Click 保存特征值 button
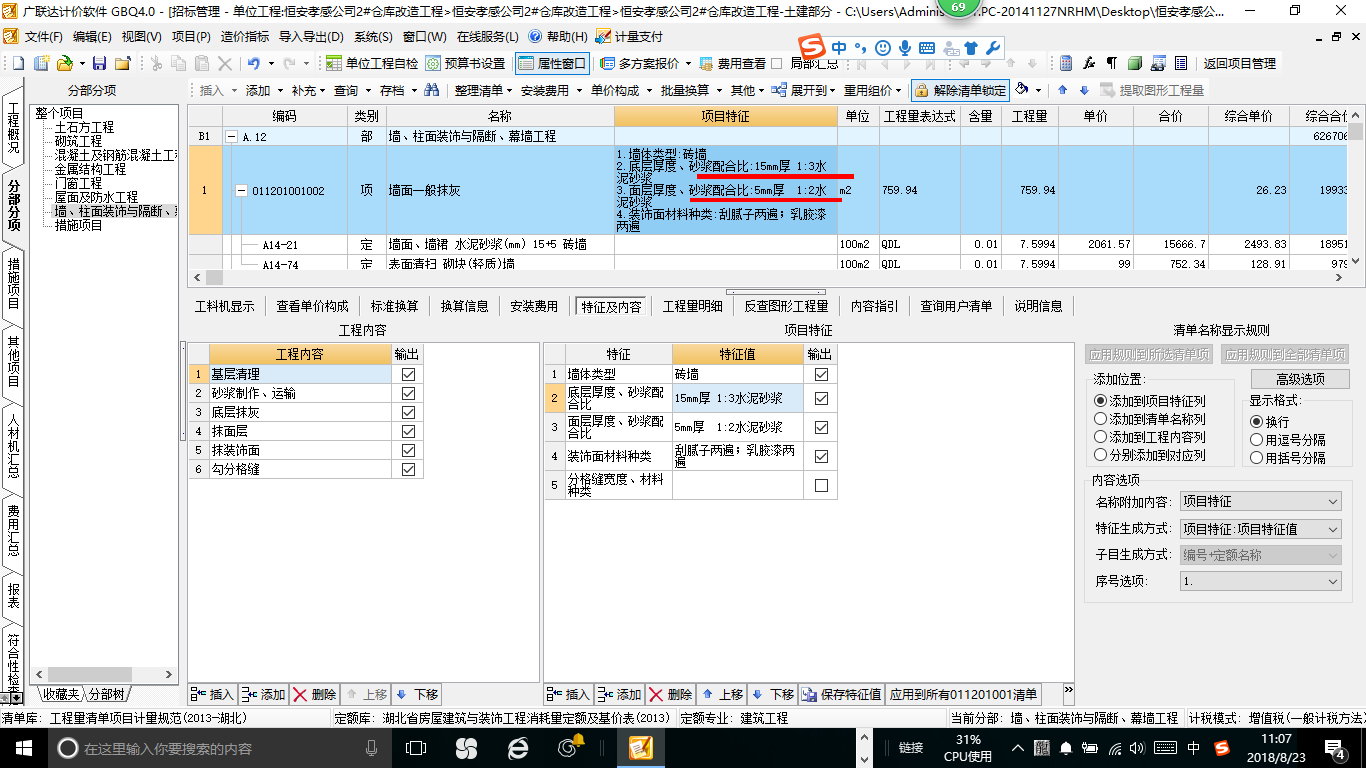 (841, 694)
